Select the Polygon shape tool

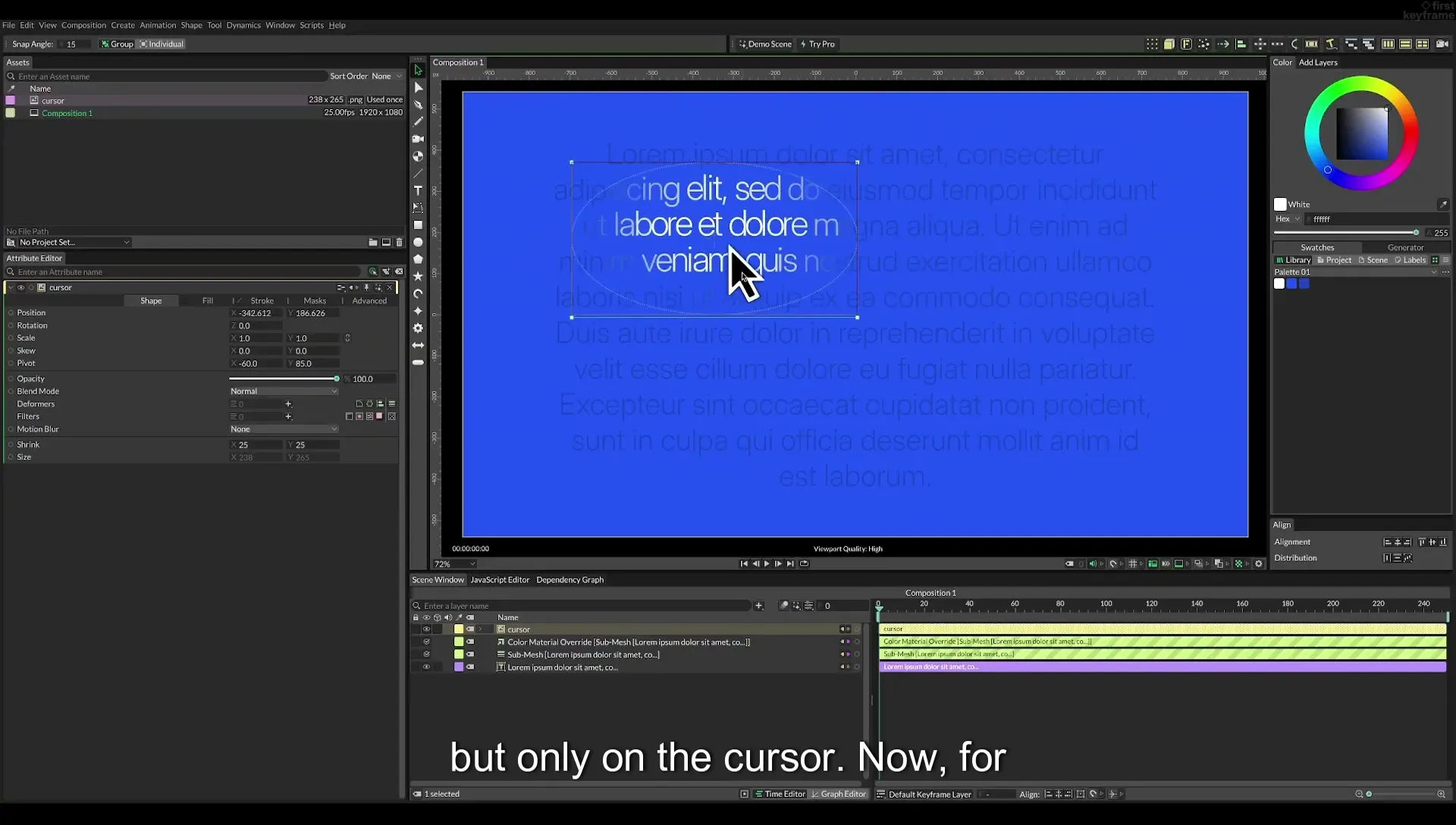coord(418,259)
